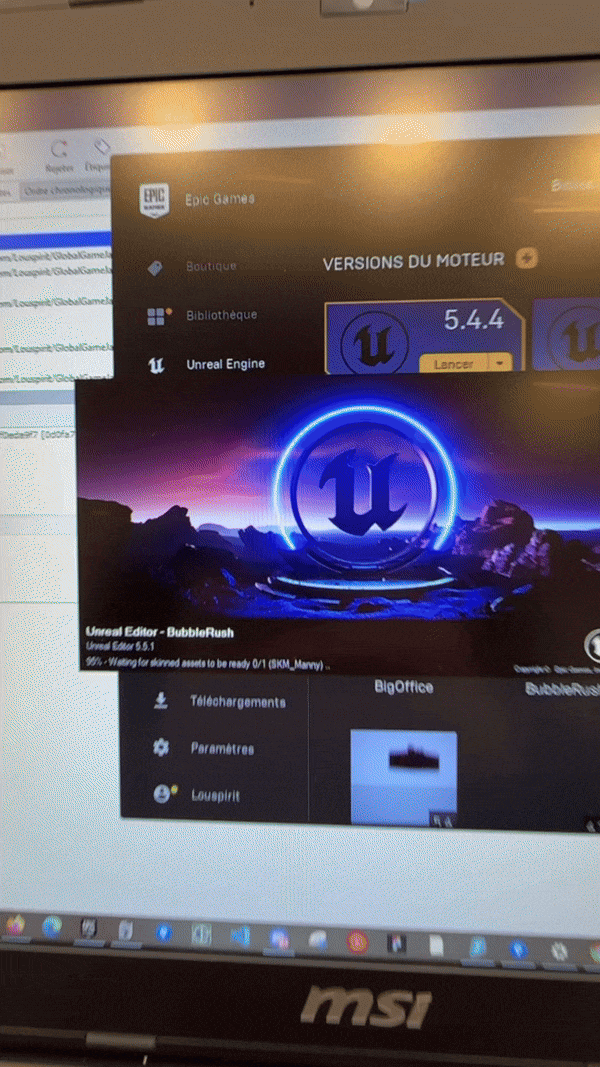The width and height of the screenshot is (600, 1067).
Task: Click the Louspirit account avatar icon
Action: pos(163,793)
